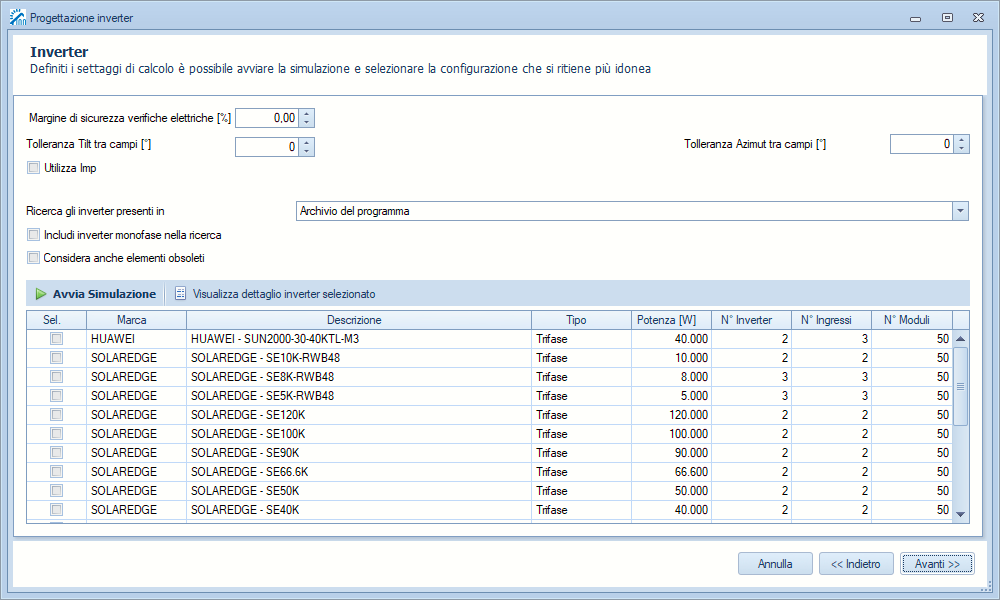Click the Descrizione column header
This screenshot has width=1000, height=600.
pyautogui.click(x=358, y=320)
